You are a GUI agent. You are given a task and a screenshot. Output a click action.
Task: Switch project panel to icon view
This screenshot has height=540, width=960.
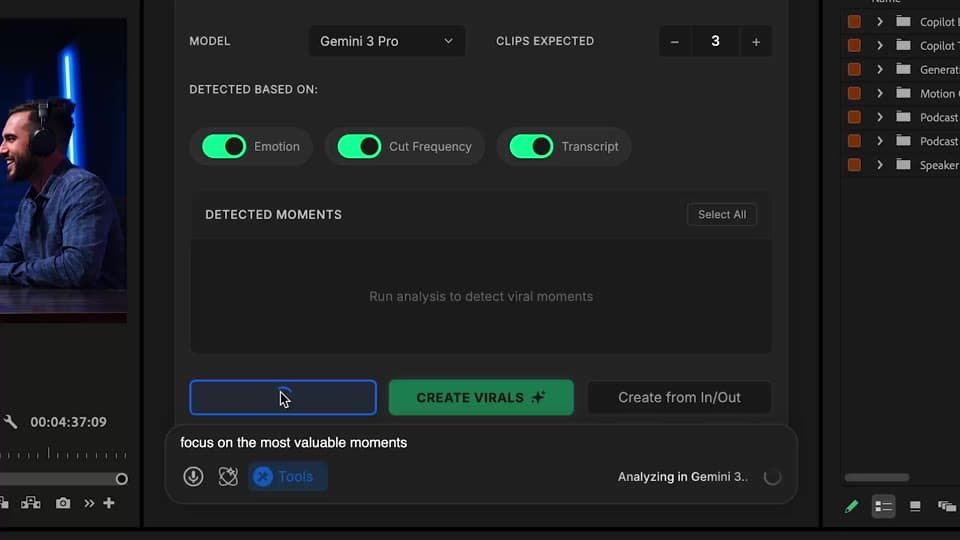click(915, 506)
